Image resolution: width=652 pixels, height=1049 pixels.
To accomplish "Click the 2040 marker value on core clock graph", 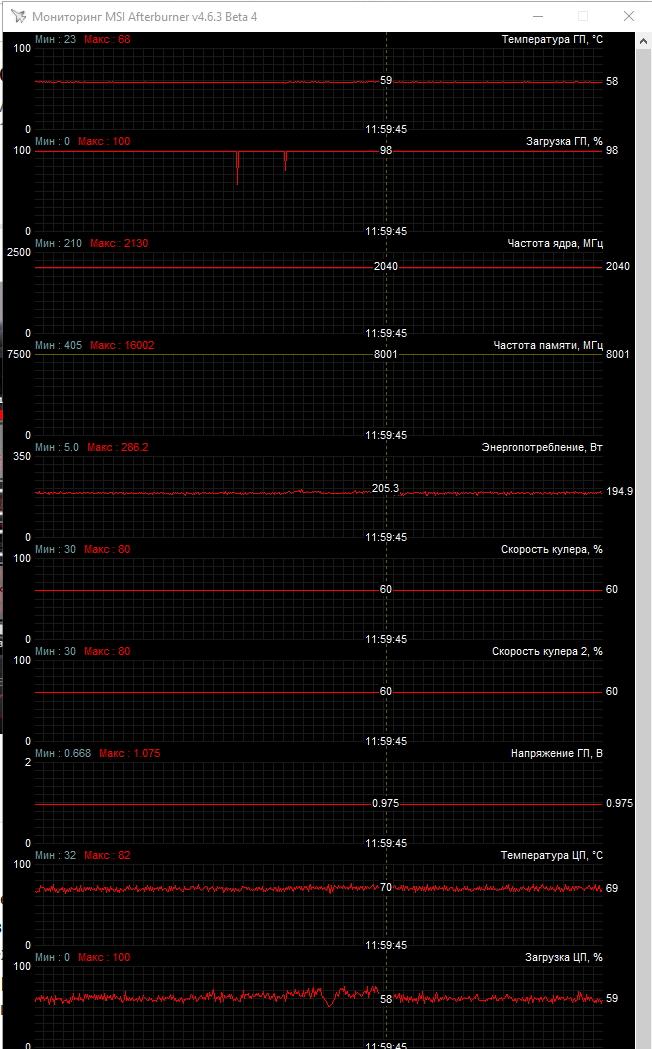I will (386, 266).
